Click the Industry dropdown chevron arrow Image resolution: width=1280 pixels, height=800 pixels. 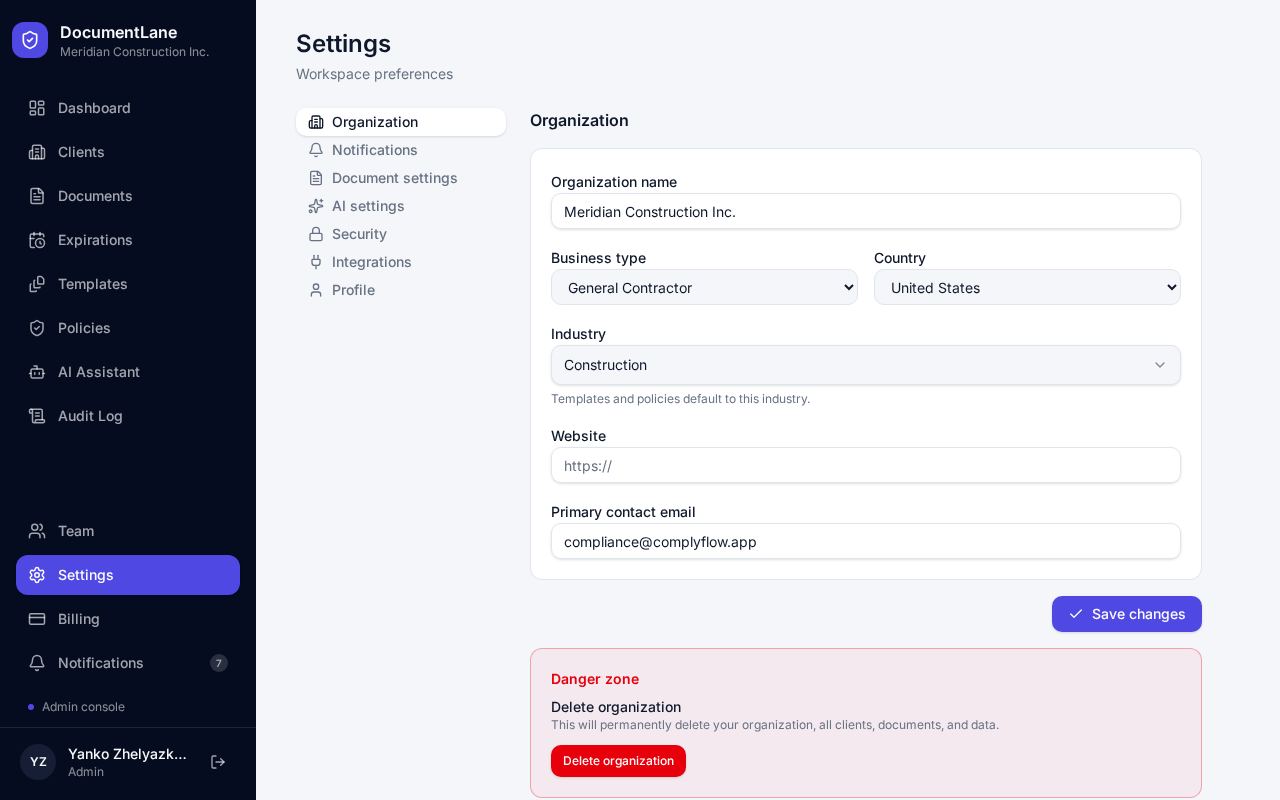pyautogui.click(x=1160, y=365)
